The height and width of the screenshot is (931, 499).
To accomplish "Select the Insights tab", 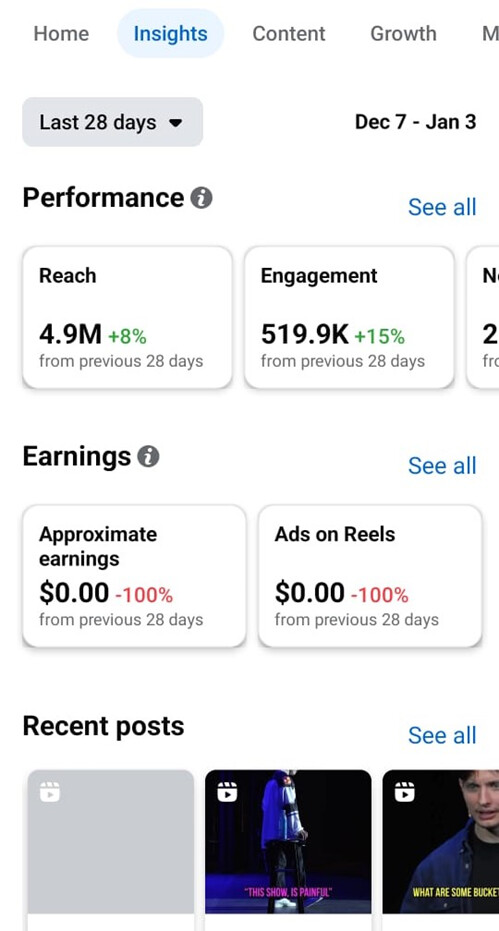I will coord(170,33).
